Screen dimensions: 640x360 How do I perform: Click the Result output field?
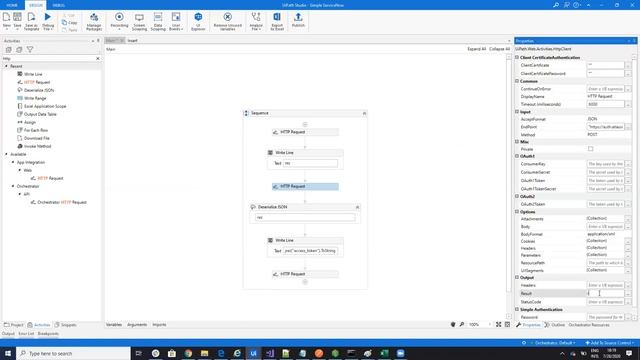pyautogui.click(x=605, y=293)
